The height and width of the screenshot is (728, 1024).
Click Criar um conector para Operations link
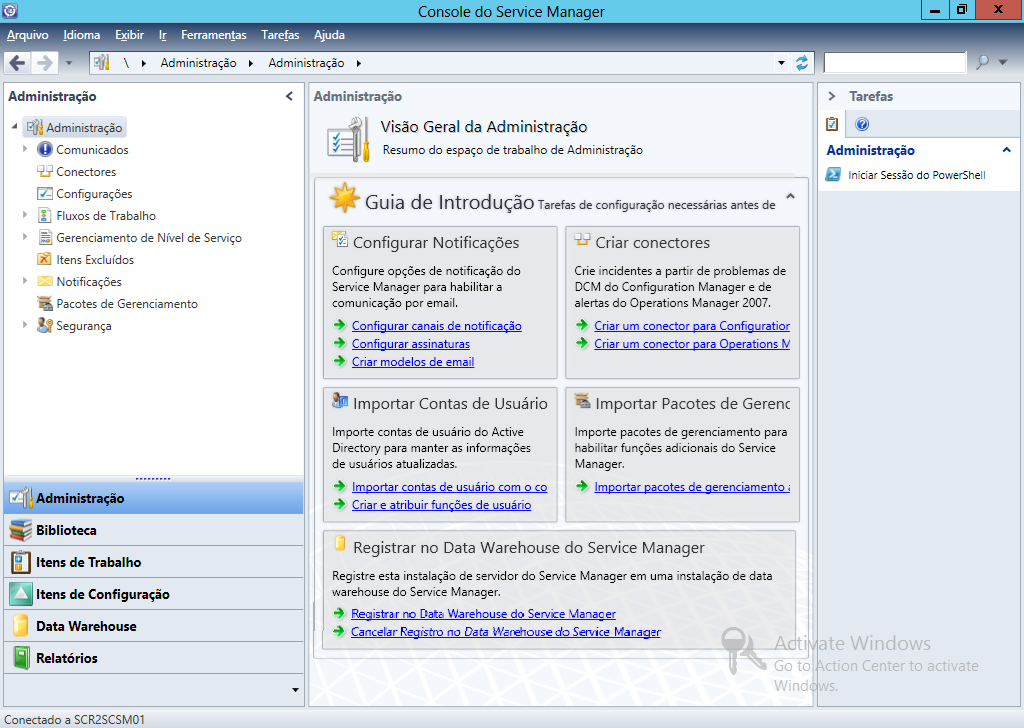pyautogui.click(x=692, y=344)
